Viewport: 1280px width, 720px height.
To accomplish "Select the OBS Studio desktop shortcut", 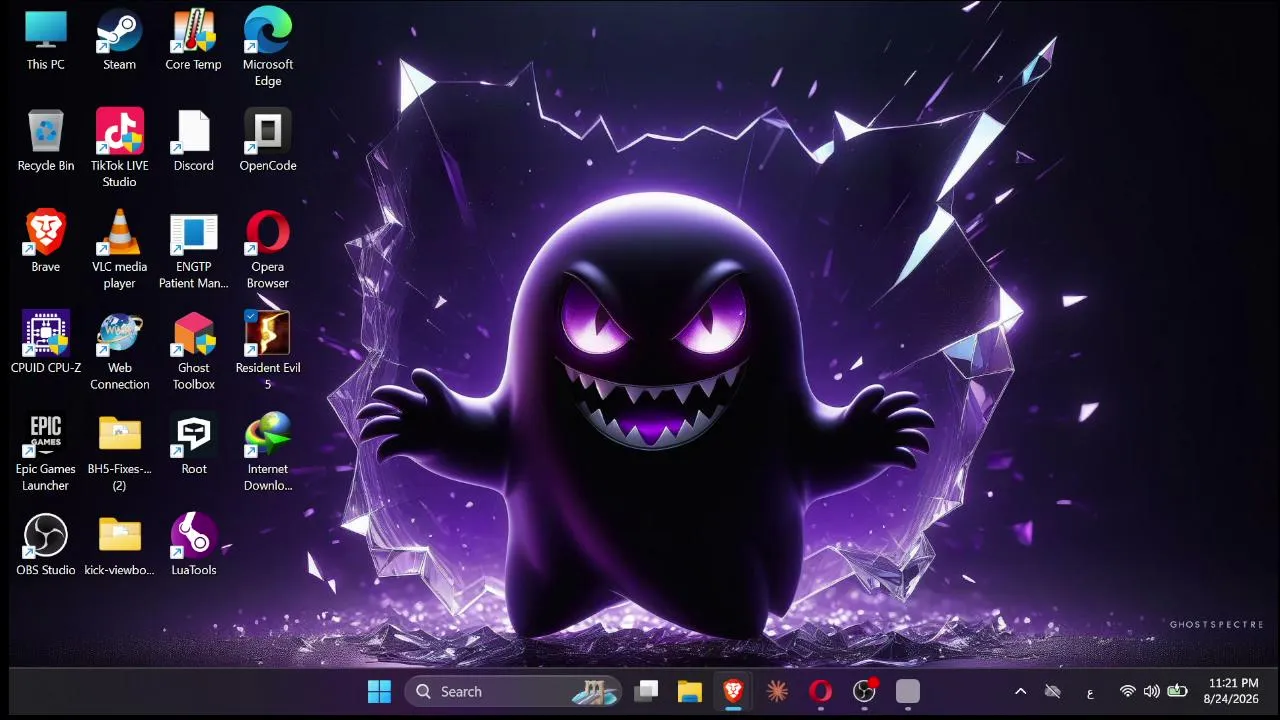I will point(46,545).
